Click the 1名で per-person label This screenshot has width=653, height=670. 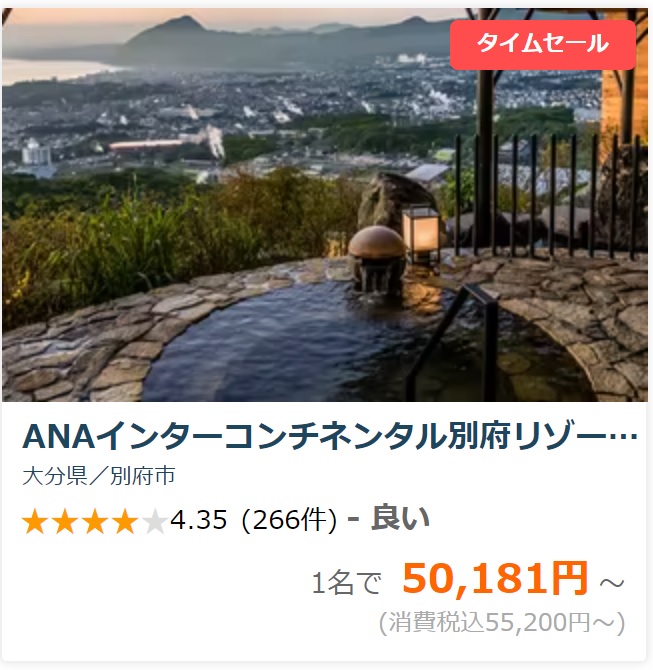tap(347, 583)
